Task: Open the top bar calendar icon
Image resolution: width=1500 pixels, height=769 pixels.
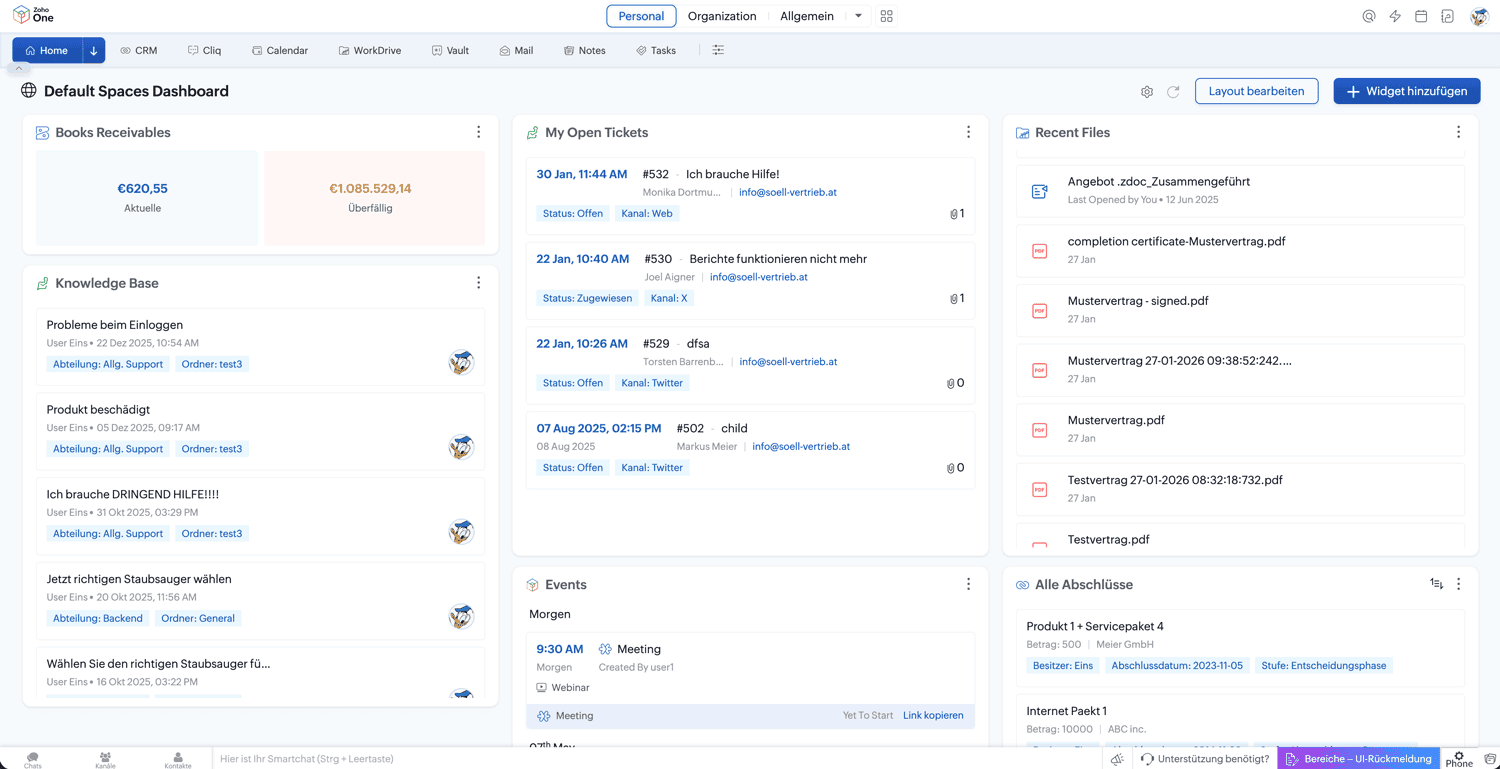Action: click(1421, 16)
